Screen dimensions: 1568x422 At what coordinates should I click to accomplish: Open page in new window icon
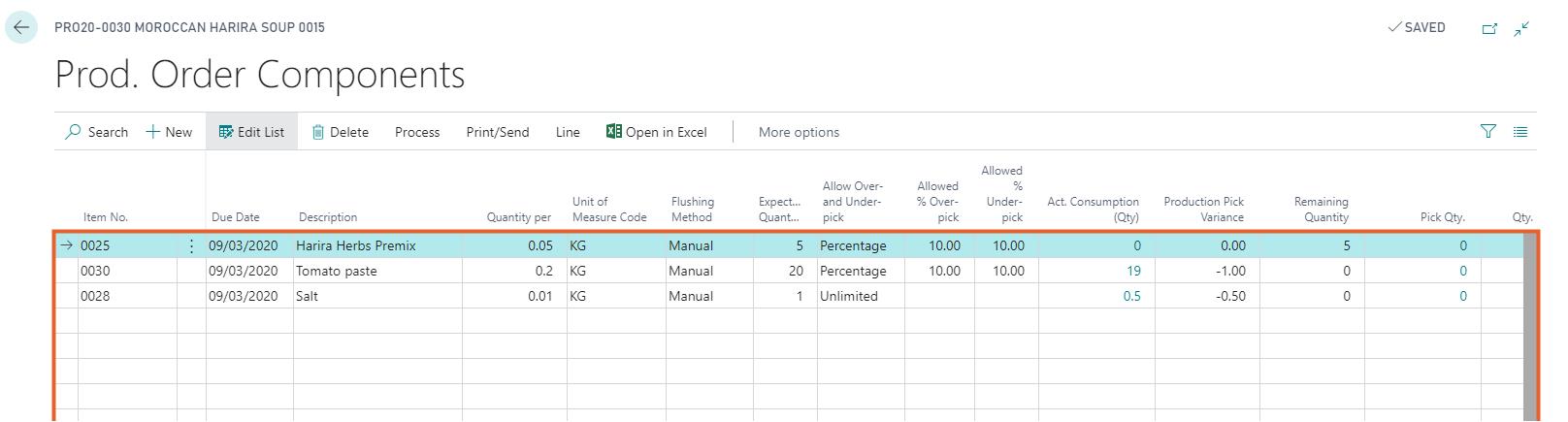(1489, 29)
